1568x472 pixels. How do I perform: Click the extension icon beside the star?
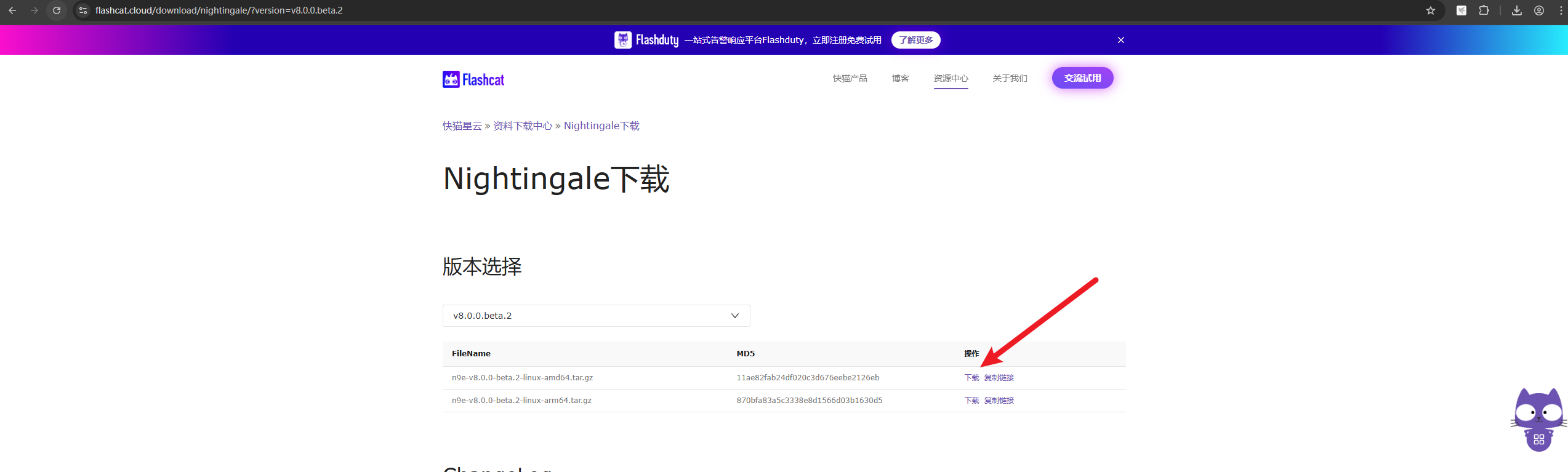[x=1461, y=10]
